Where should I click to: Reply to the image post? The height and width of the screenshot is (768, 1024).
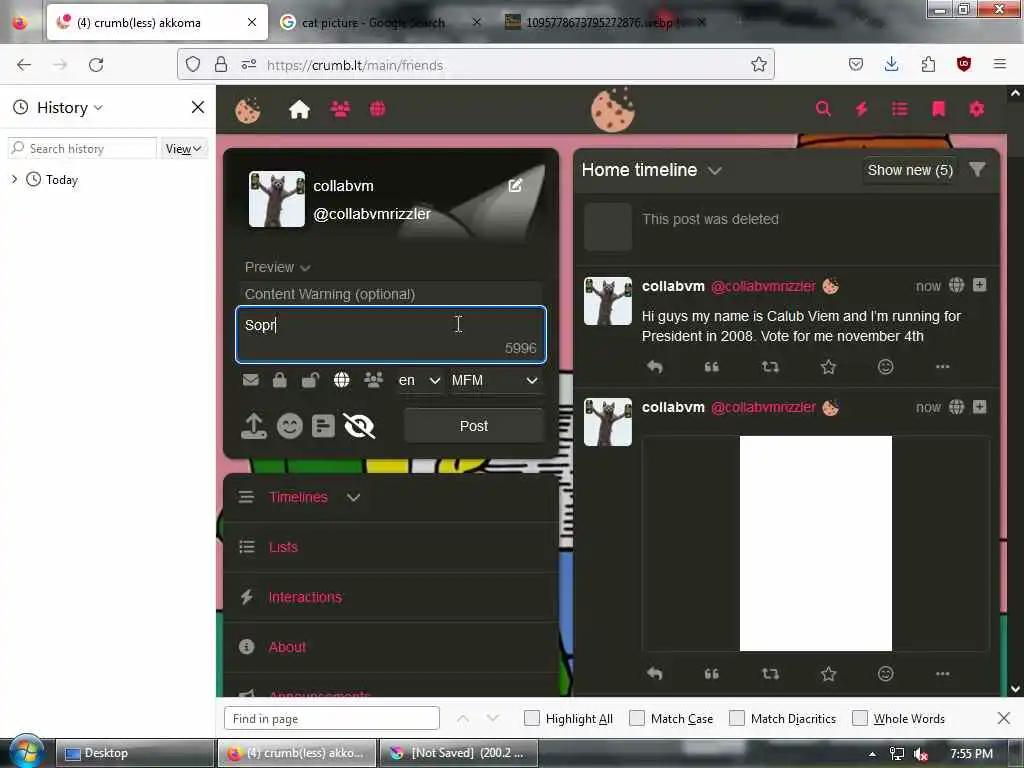[654, 674]
